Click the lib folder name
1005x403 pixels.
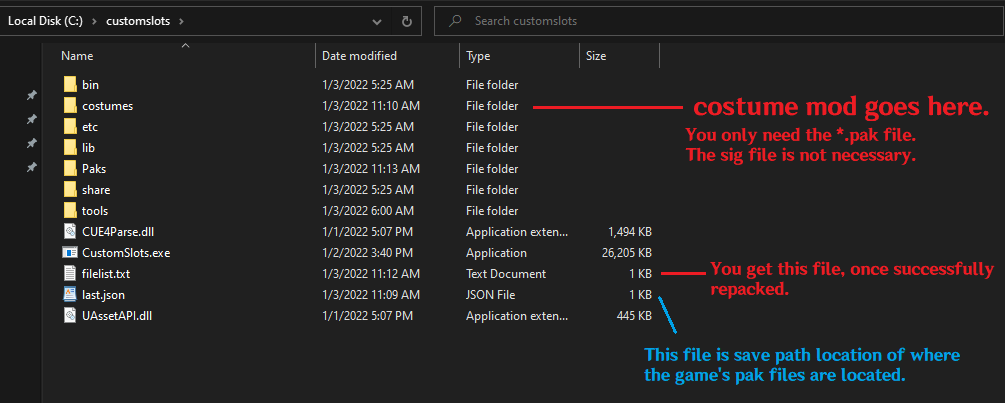pos(88,148)
